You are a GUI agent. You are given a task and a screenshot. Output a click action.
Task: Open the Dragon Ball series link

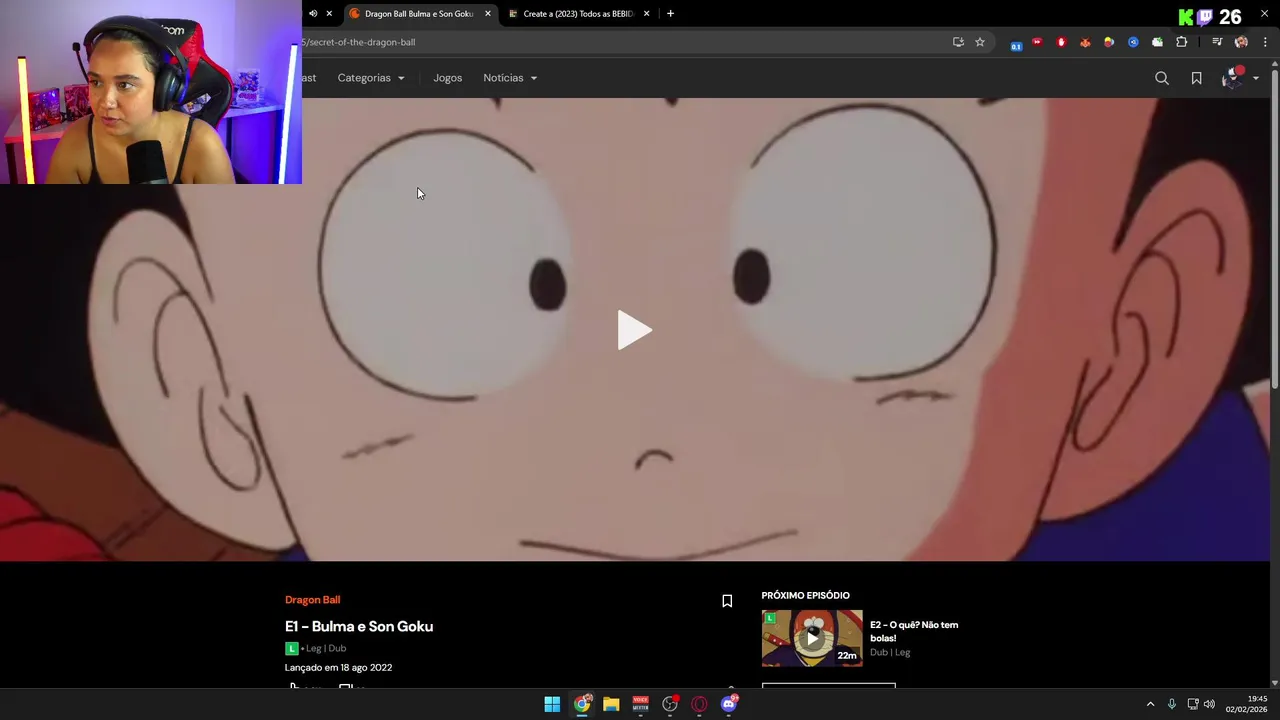pyautogui.click(x=312, y=600)
